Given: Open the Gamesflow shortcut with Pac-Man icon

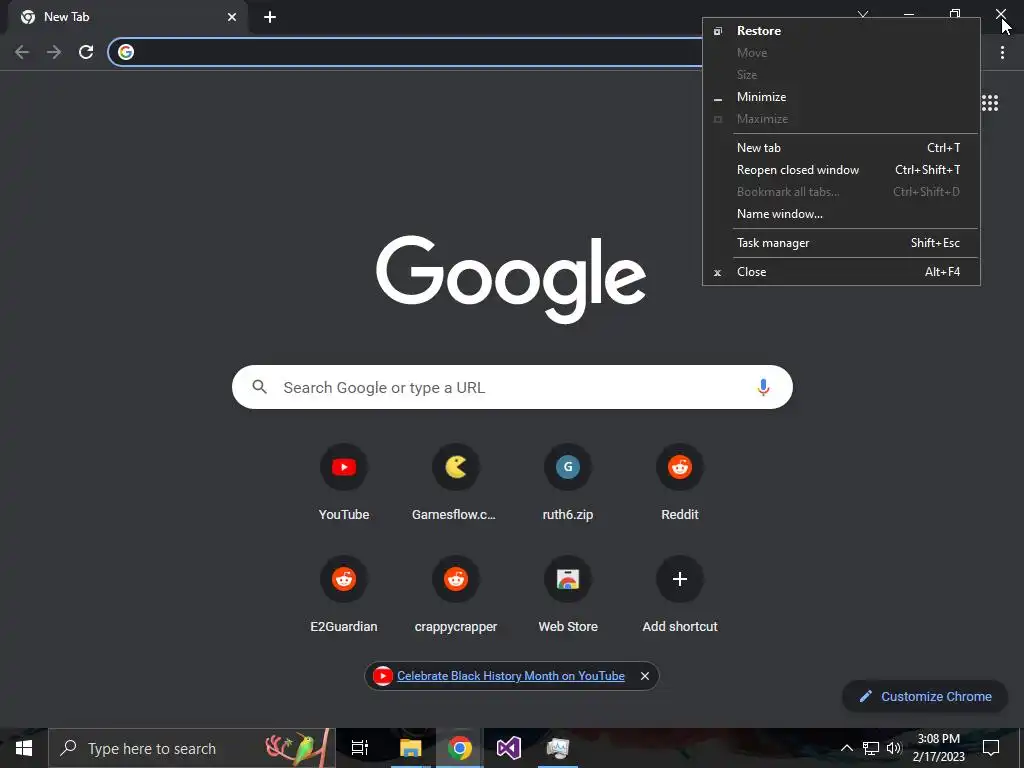Looking at the screenshot, I should (x=455, y=483).
